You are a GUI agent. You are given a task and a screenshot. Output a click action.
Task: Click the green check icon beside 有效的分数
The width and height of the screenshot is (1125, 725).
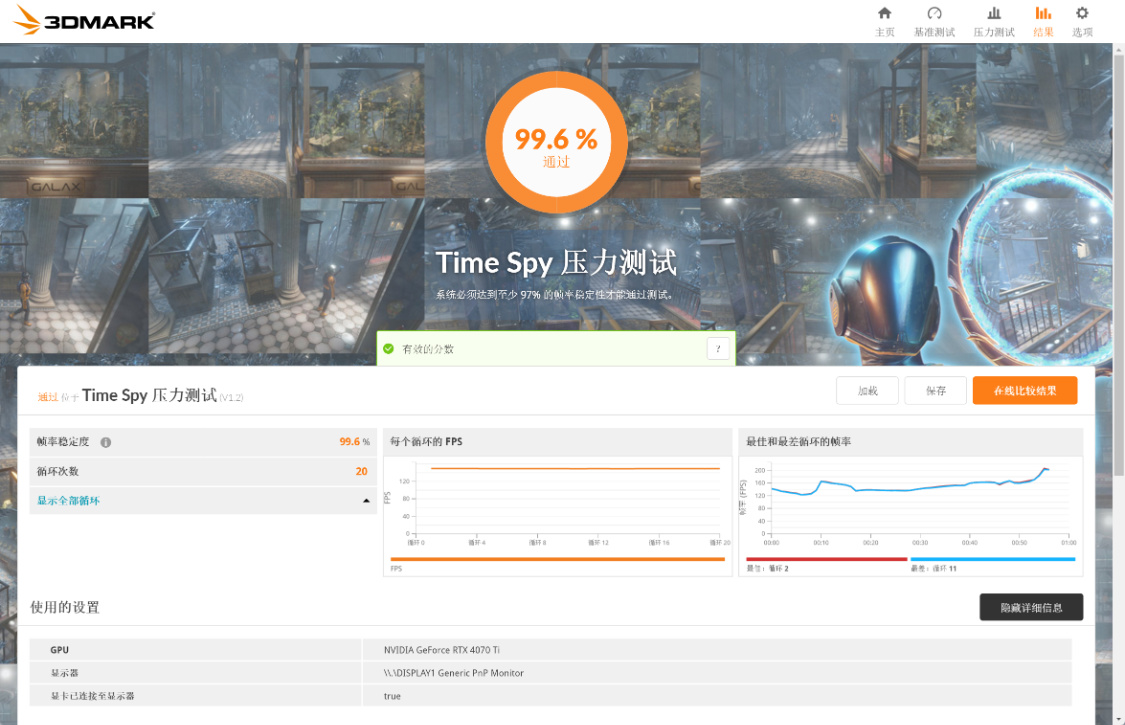click(389, 349)
